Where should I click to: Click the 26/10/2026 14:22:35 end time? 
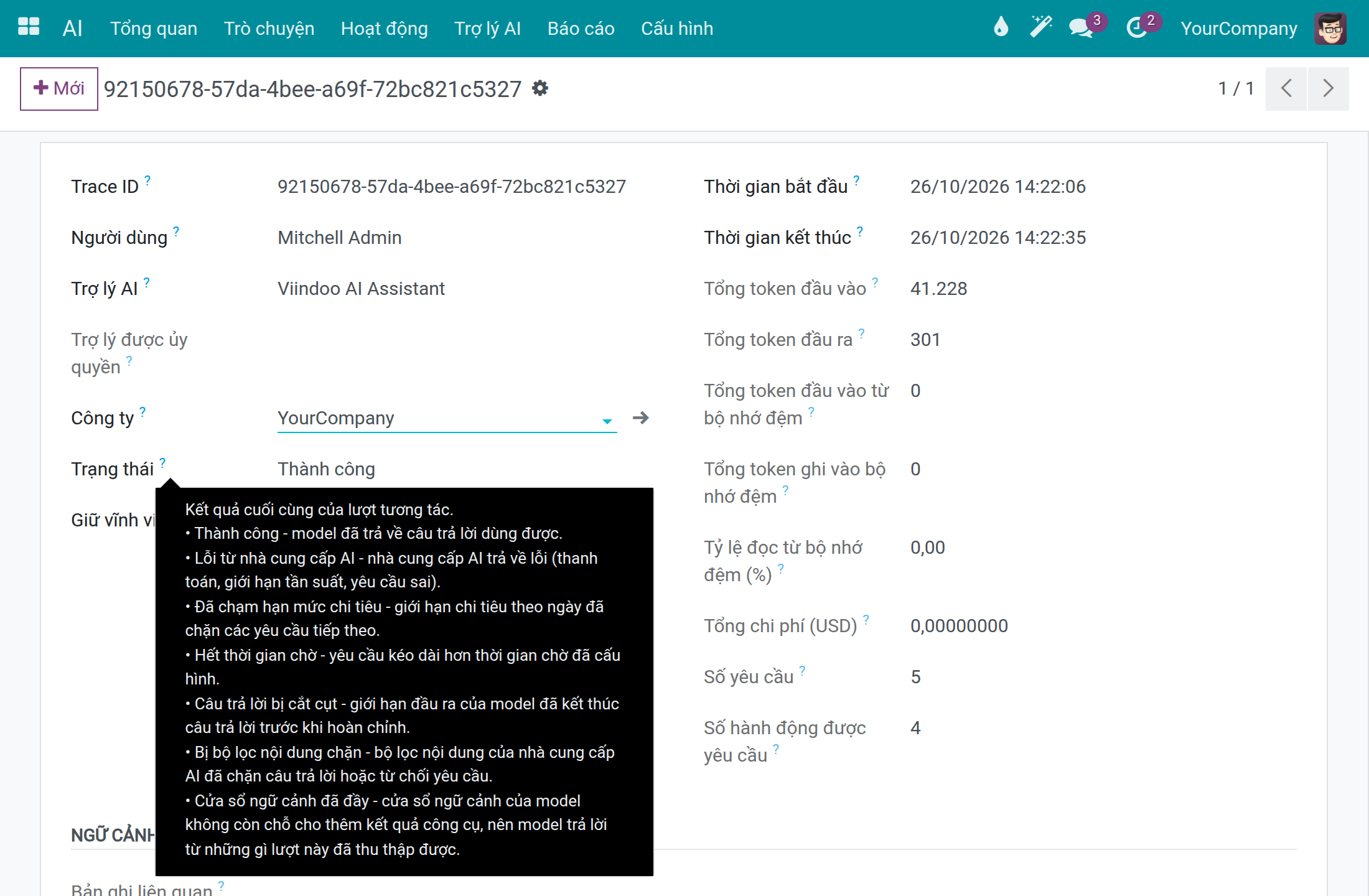click(x=998, y=238)
